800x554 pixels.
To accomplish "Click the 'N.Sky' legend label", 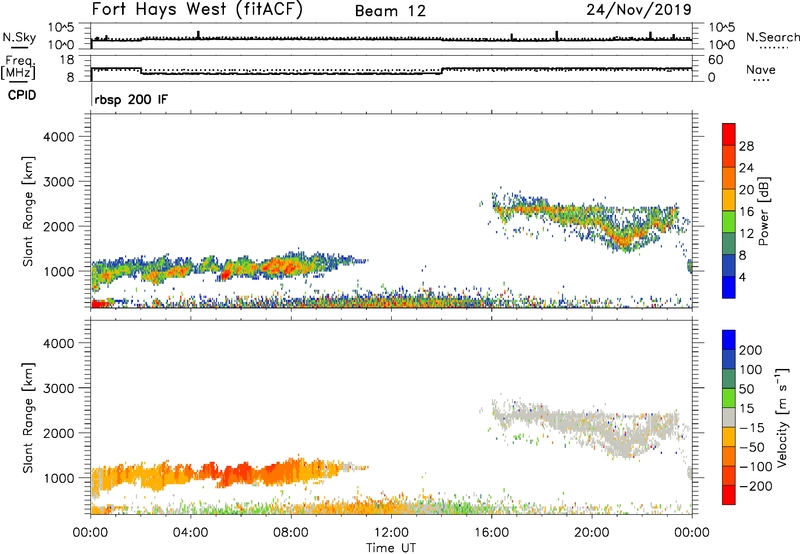I will pos(19,37).
